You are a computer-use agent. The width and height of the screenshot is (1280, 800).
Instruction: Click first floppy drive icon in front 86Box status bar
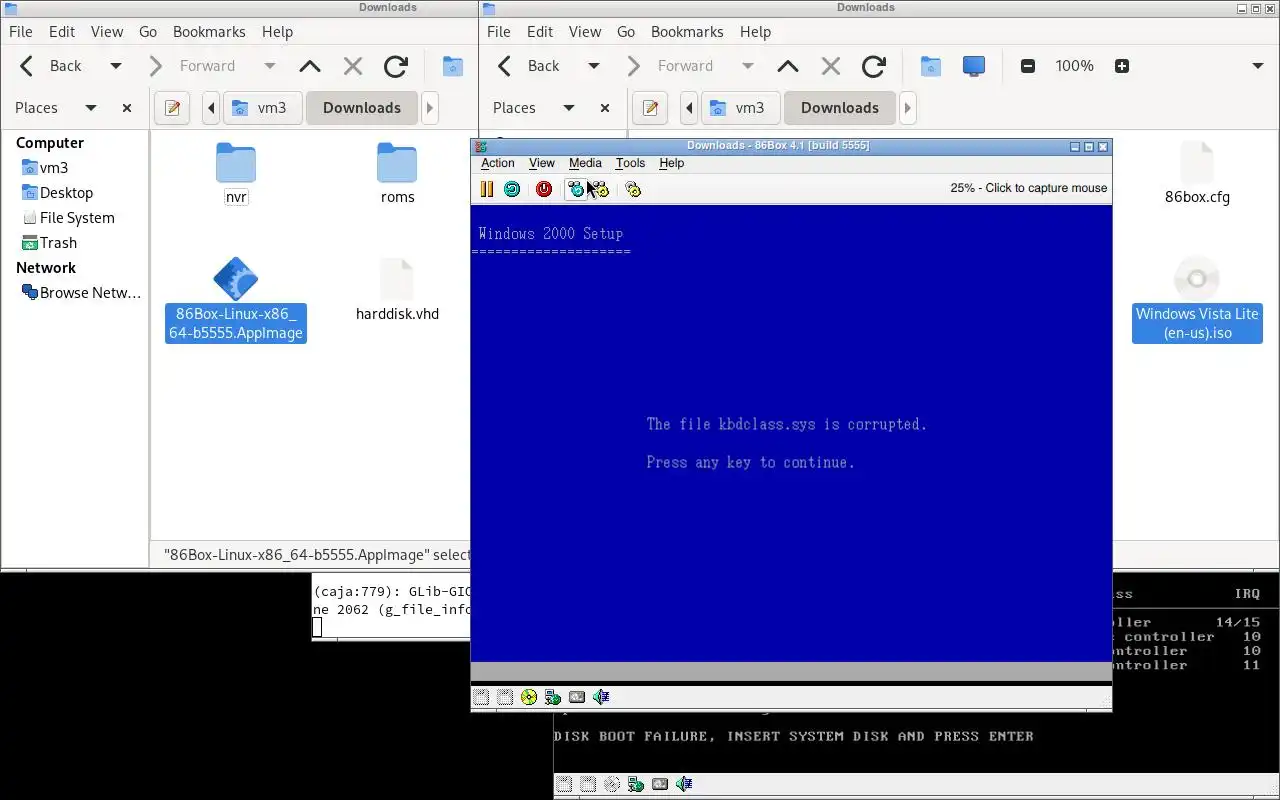[x=482, y=697]
